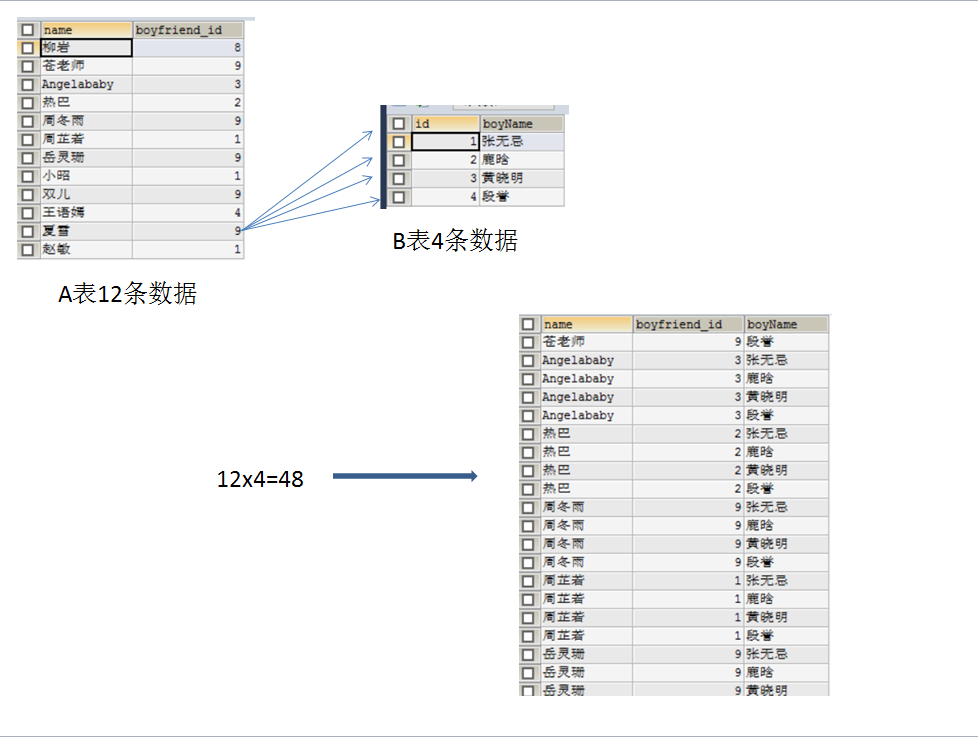Check the result row 周芷若 1 段誉
This screenshot has height=737, width=978.
[528, 637]
